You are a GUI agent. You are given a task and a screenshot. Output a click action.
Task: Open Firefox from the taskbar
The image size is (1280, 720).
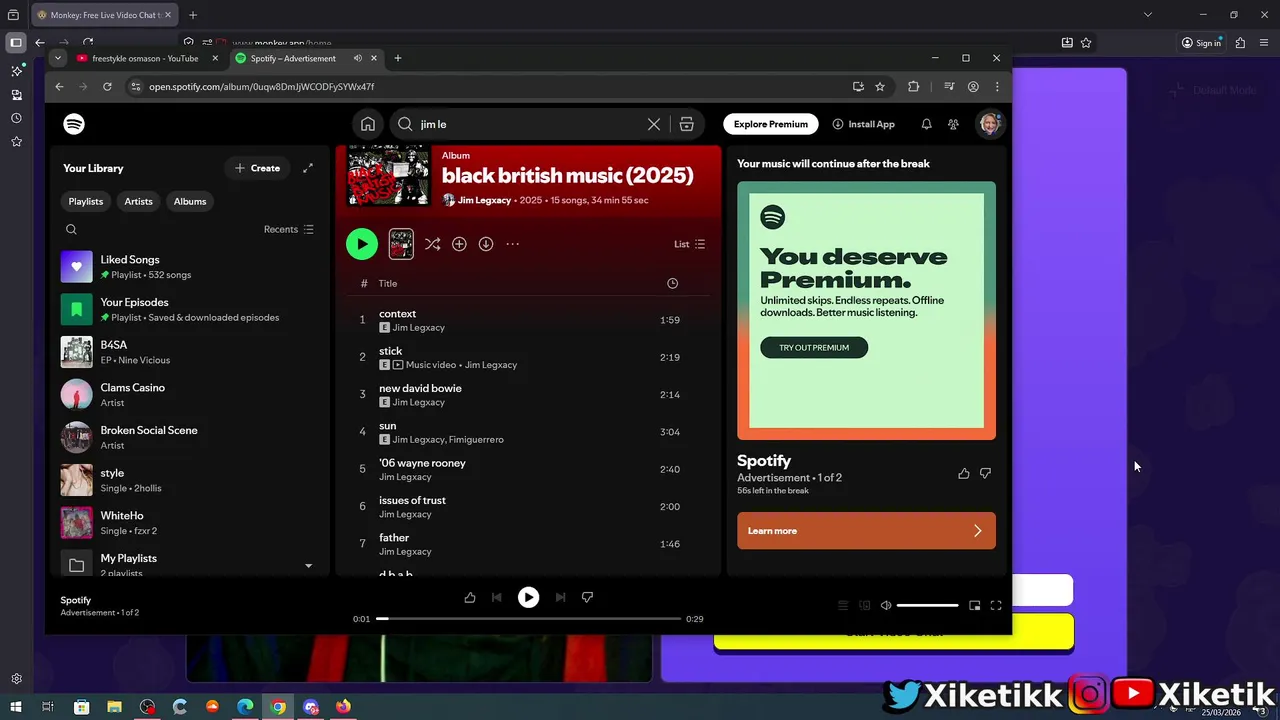[x=343, y=707]
